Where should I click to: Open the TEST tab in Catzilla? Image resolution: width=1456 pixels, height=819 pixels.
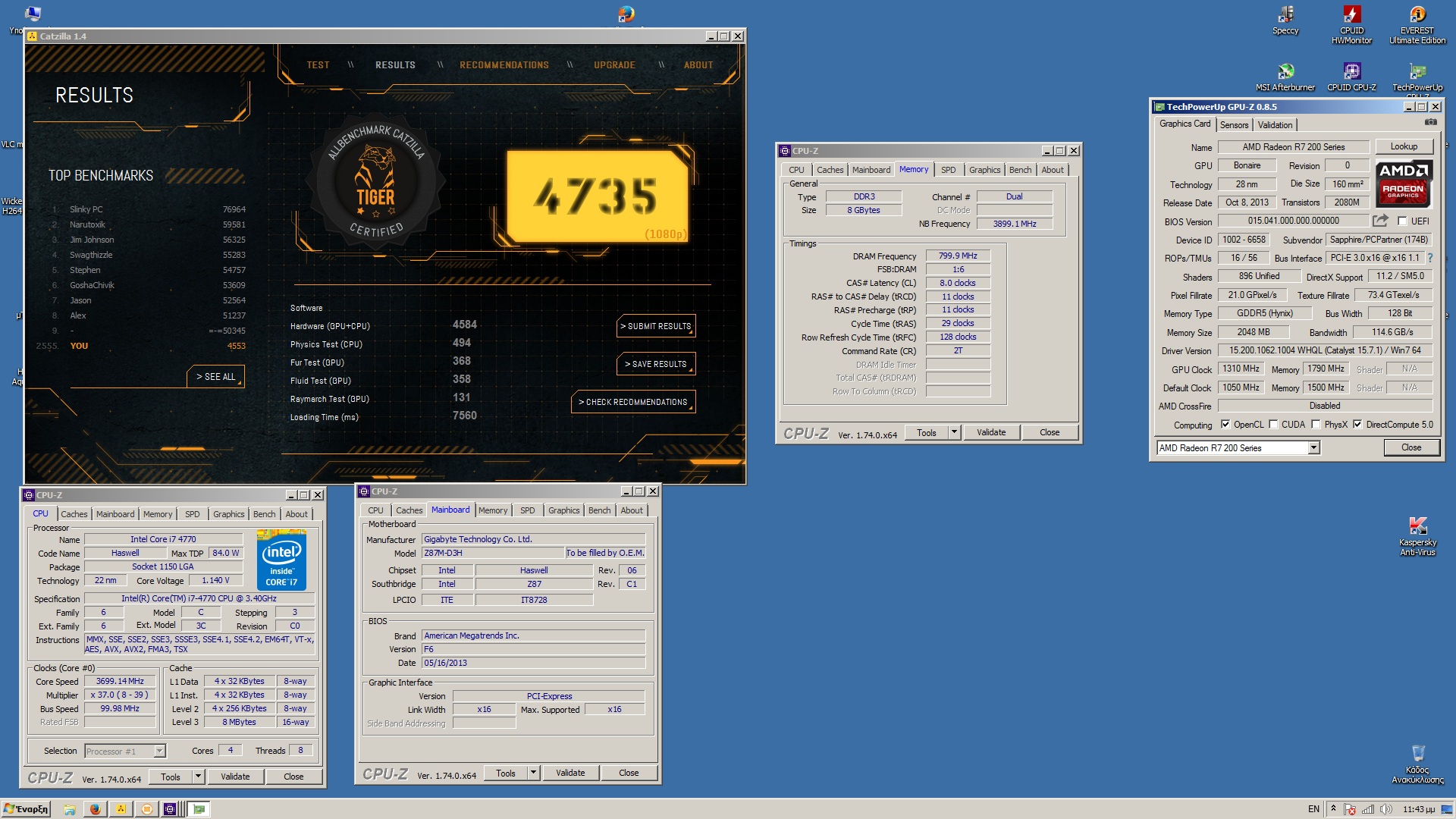point(318,65)
